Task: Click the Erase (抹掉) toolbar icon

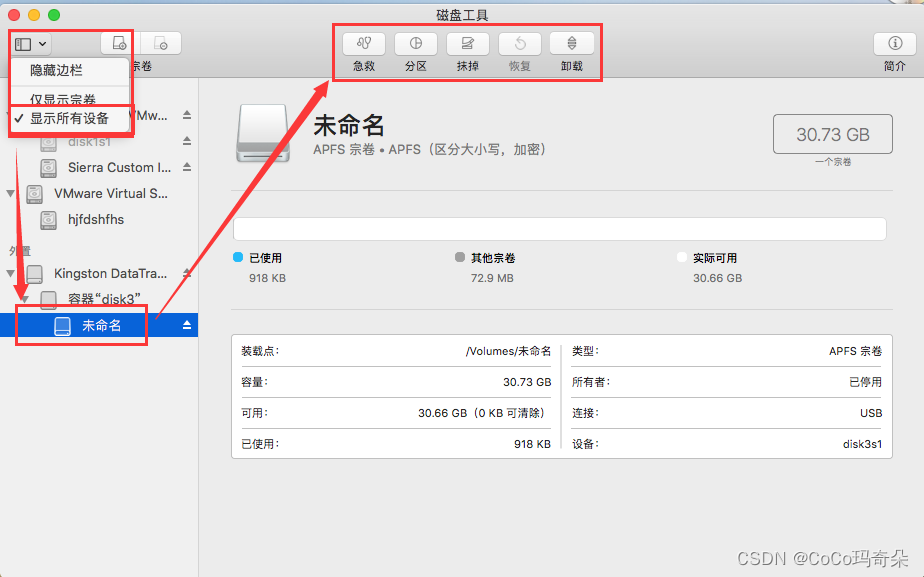Action: [467, 44]
